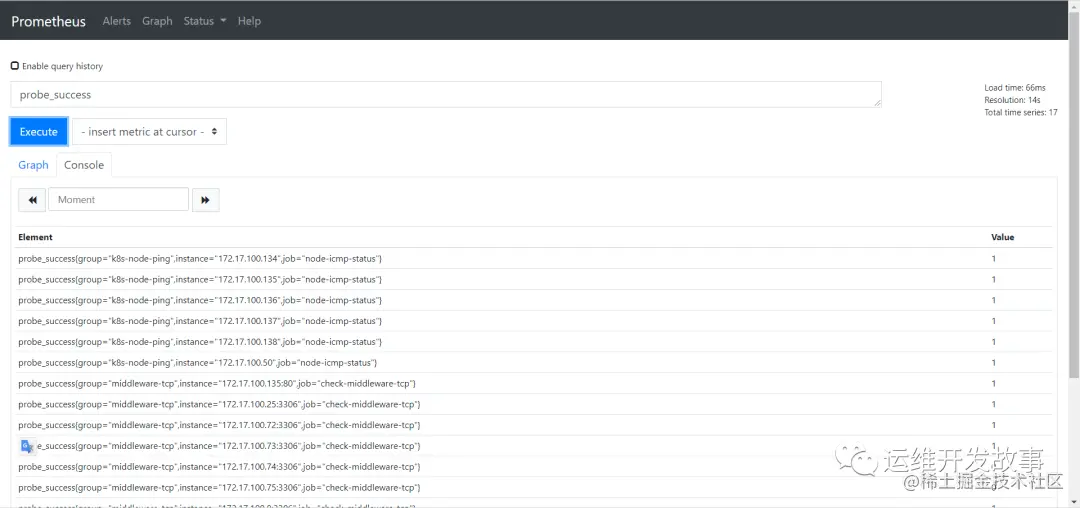
Task: Click the Moment time input field
Action: tap(118, 200)
